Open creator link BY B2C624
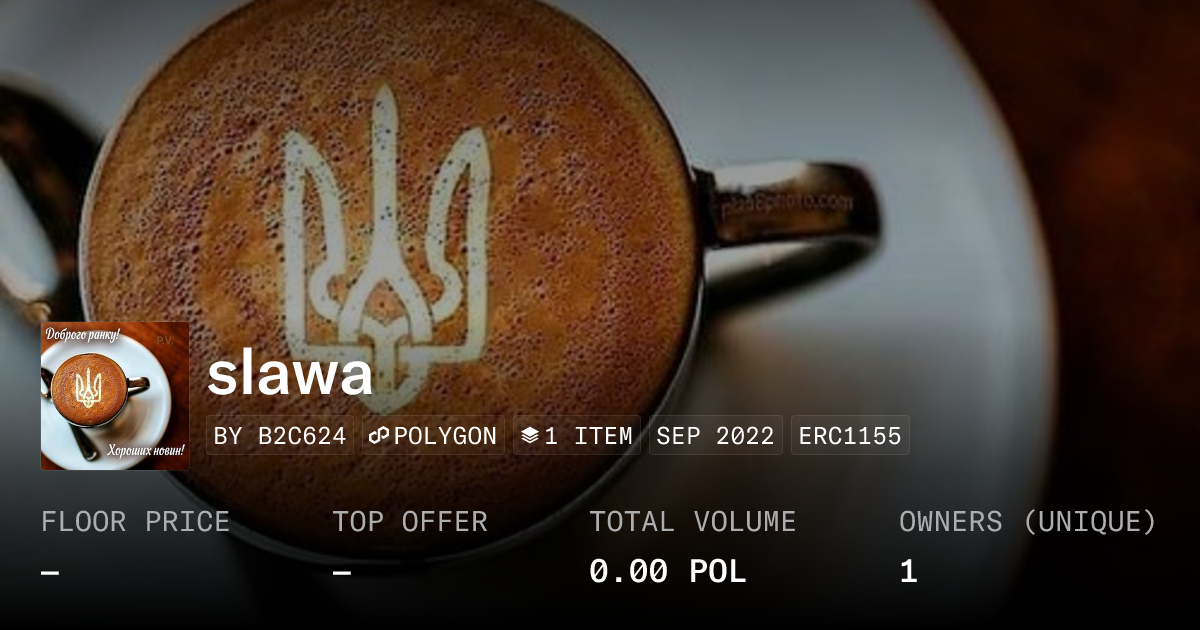The height and width of the screenshot is (630, 1200). (x=280, y=436)
